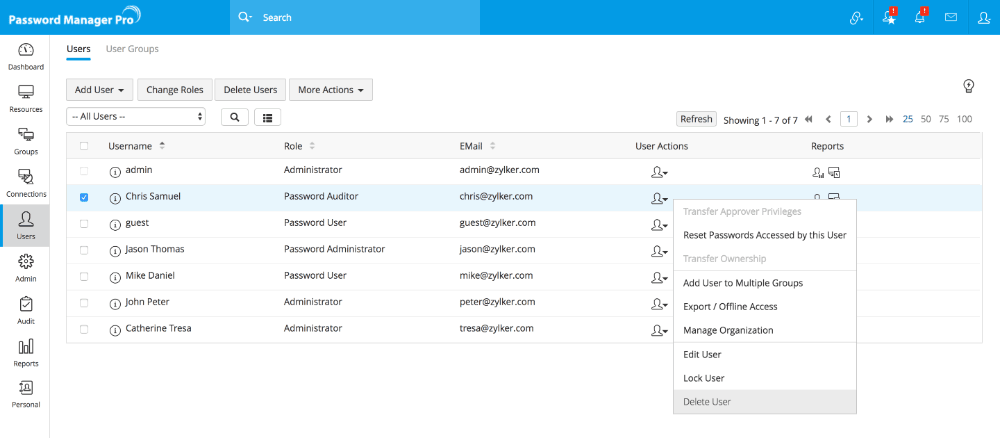1000x438 pixels.
Task: Switch to the User Groups tab
Action: click(132, 49)
